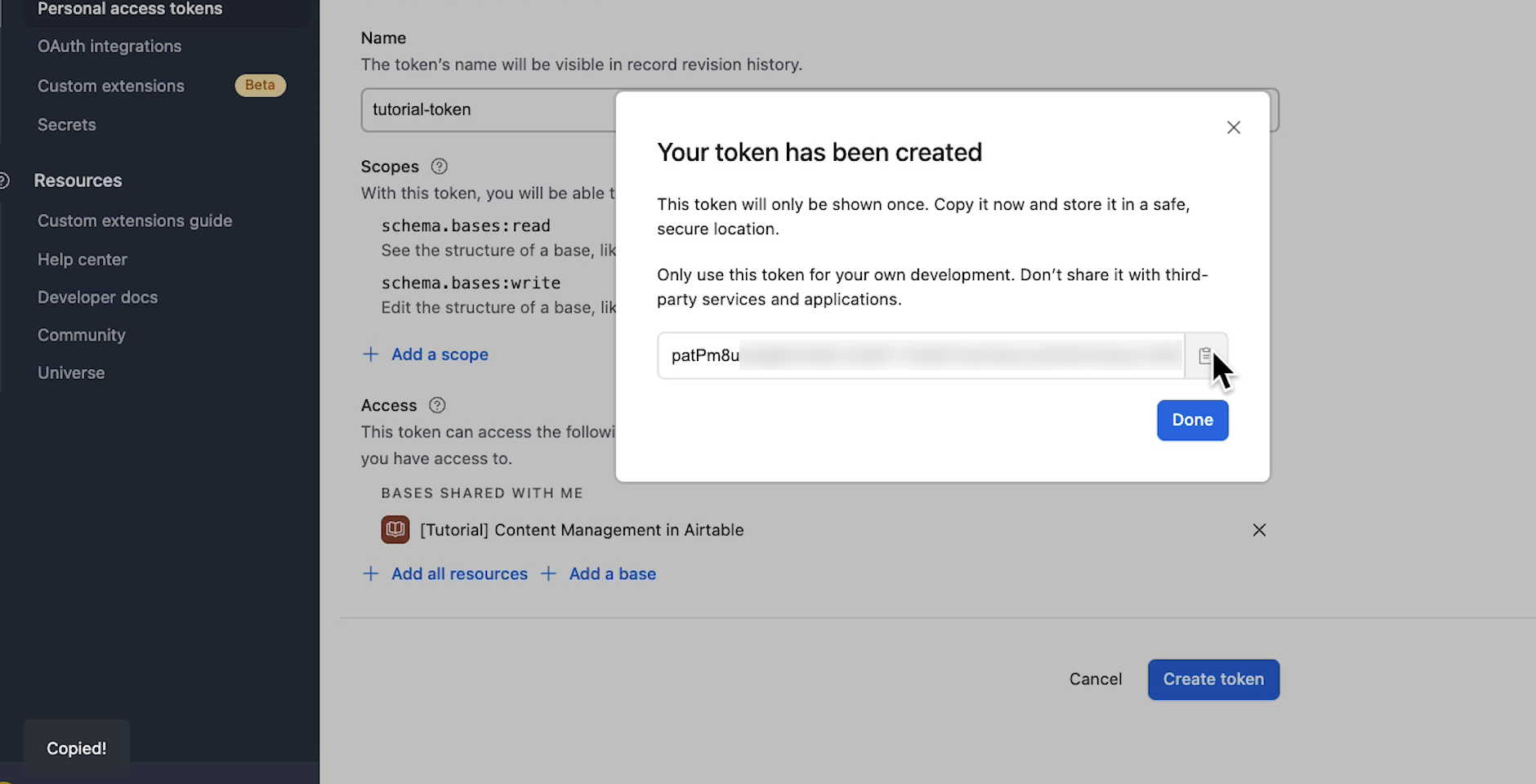Copy the token using the clipboard icon
Image resolution: width=1536 pixels, height=784 pixels.
coord(1206,354)
